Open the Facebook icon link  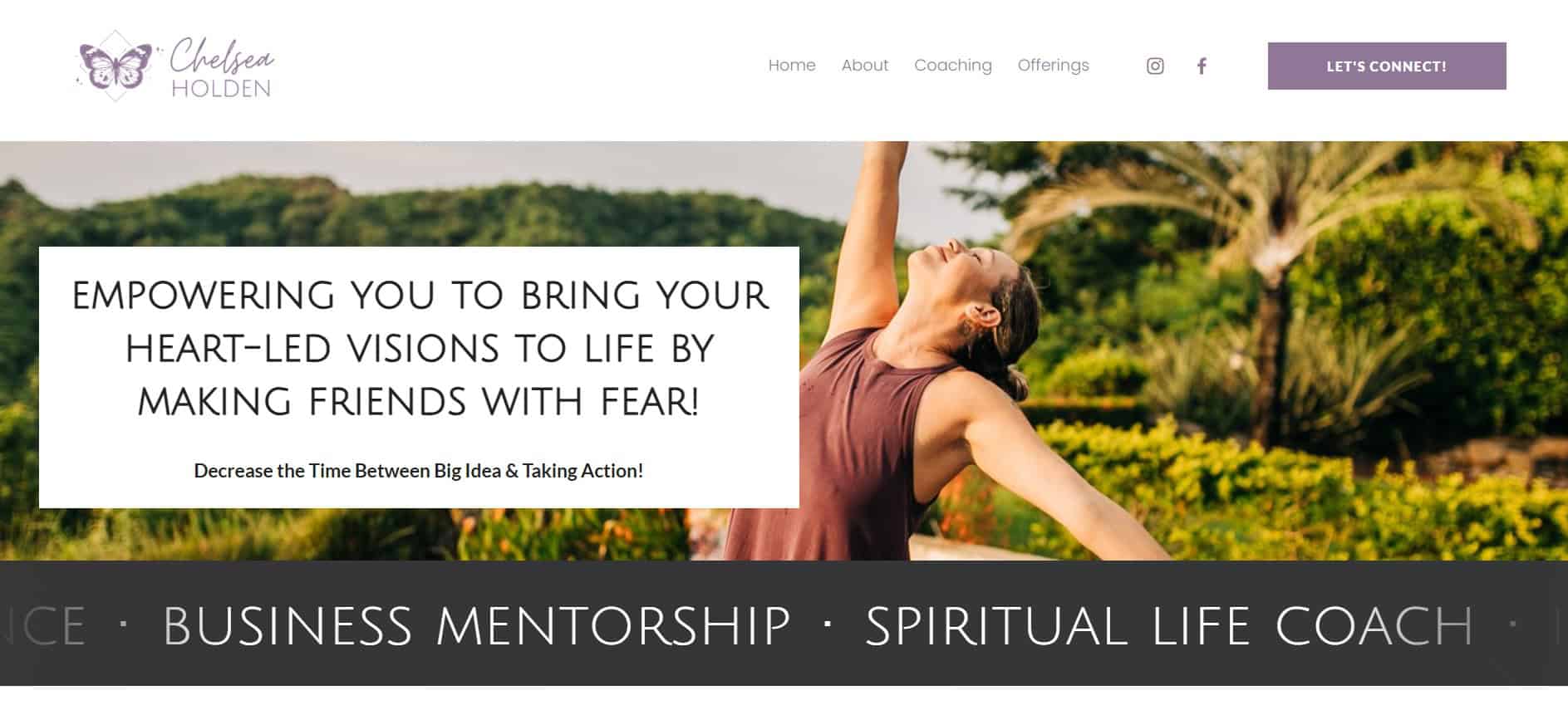pyautogui.click(x=1202, y=66)
